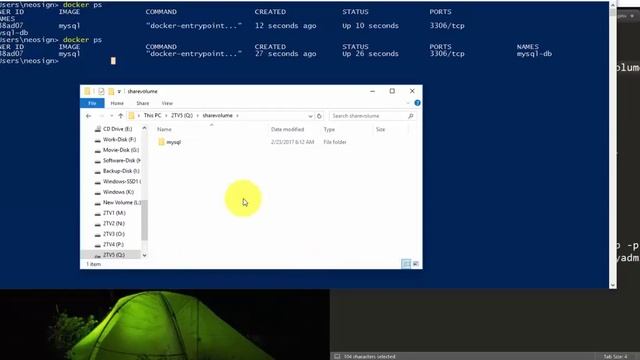
Task: Go up one folder level
Action: point(120,116)
